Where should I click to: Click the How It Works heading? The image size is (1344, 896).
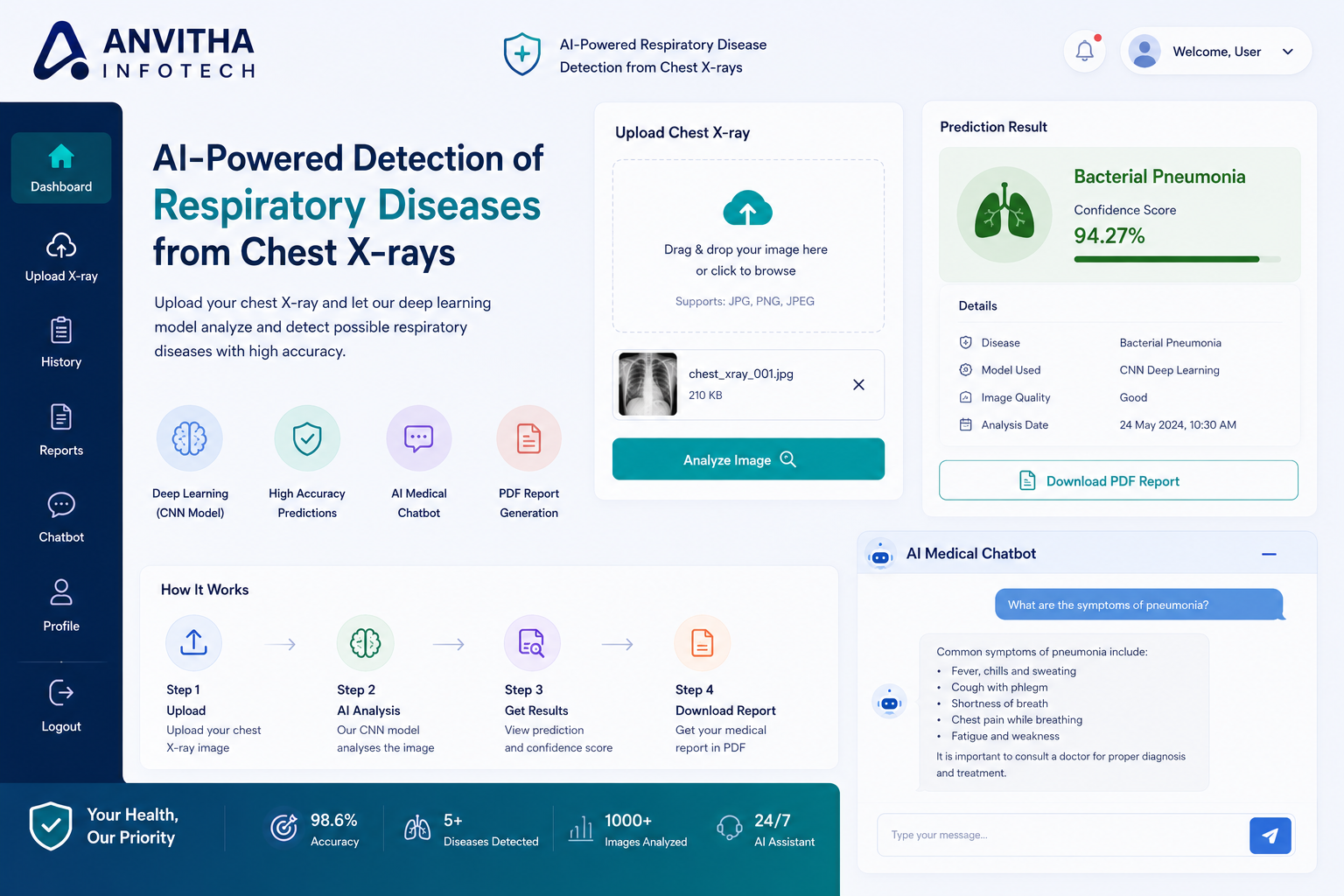[205, 590]
